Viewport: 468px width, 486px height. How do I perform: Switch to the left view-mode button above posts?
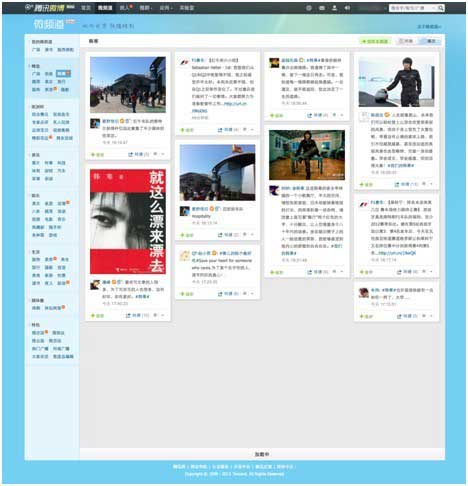406,41
